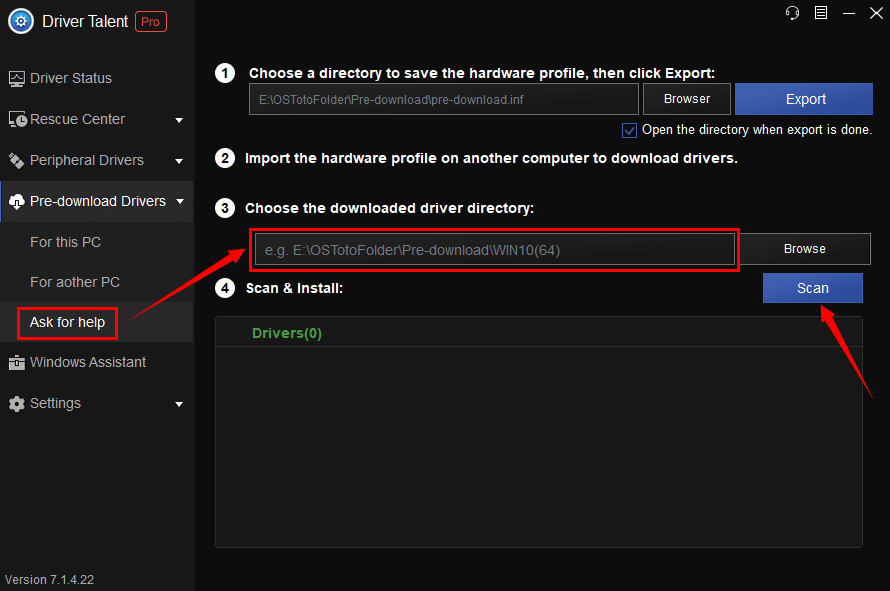The image size is (890, 591).
Task: Click the Driver Talent logo
Action: pyautogui.click(x=20, y=21)
